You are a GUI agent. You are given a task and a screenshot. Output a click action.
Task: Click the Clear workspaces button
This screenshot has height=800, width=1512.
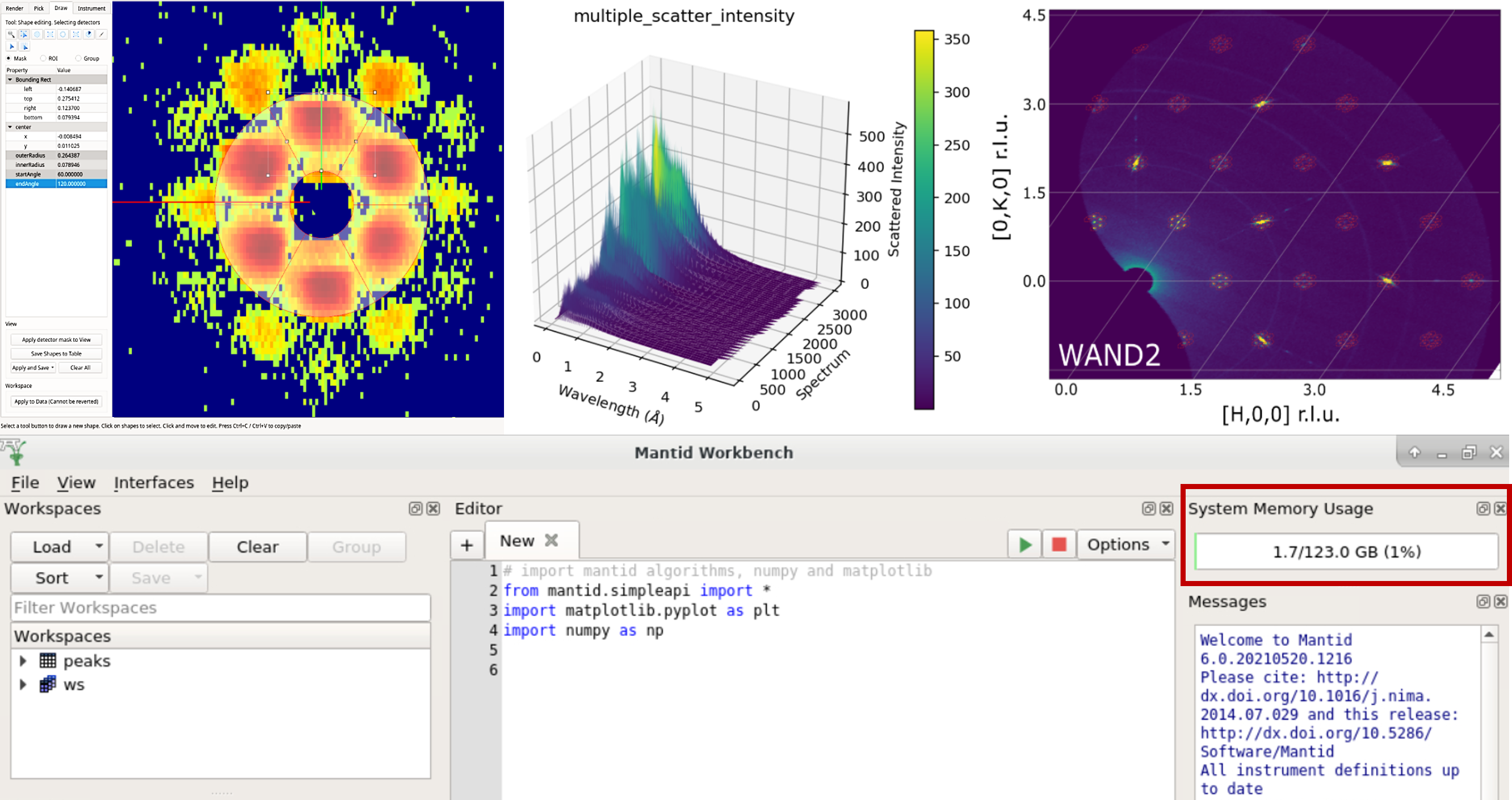(258, 546)
